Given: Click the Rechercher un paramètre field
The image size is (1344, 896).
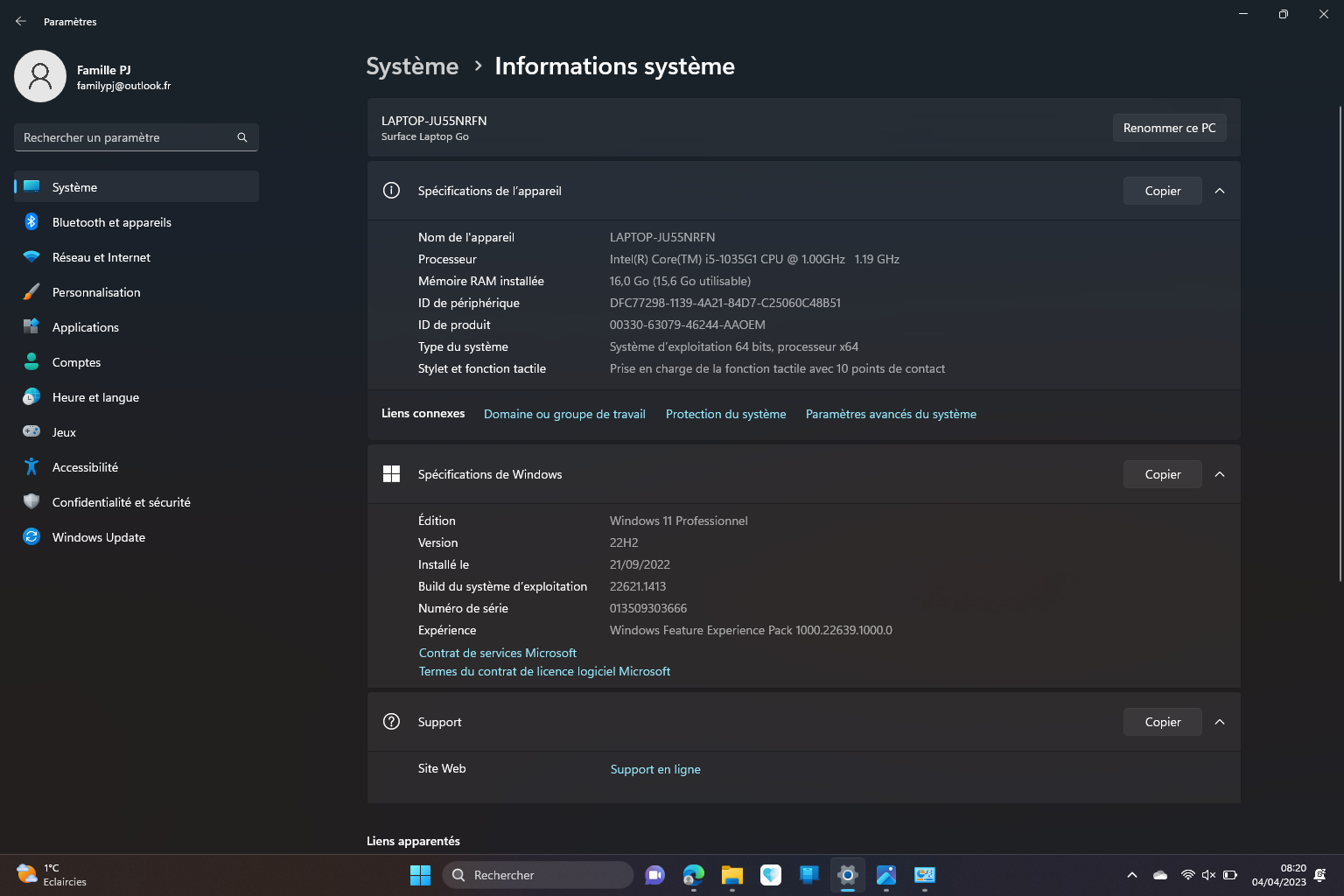Looking at the screenshot, I should point(127,137).
